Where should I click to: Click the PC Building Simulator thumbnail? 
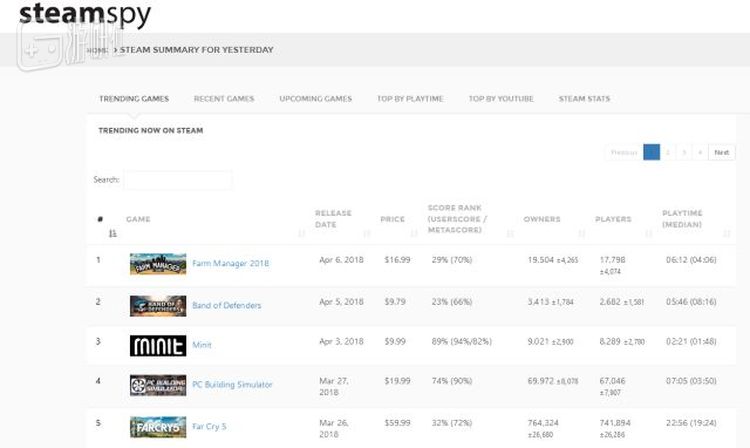(157, 385)
